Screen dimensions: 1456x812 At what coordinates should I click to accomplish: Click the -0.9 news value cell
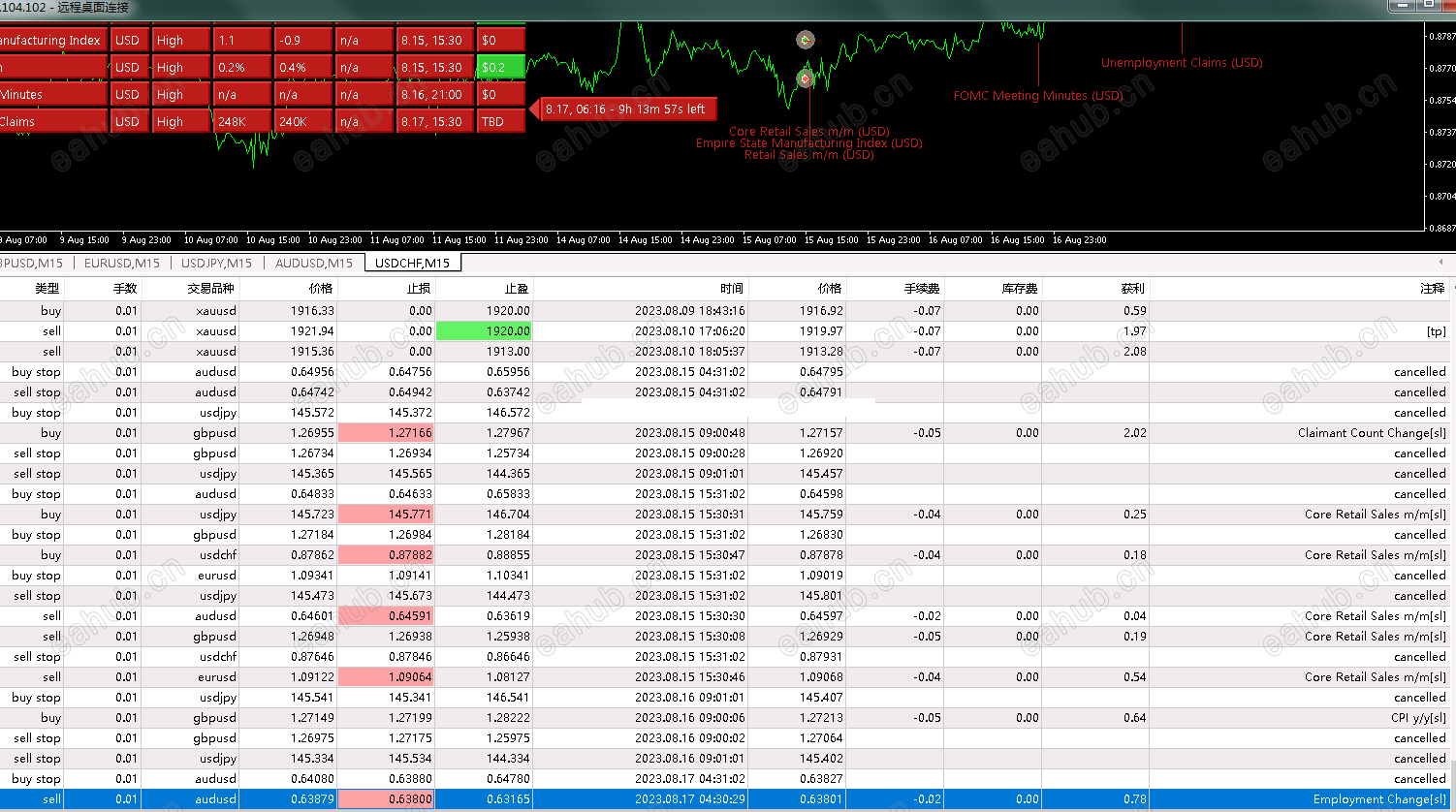click(x=302, y=40)
